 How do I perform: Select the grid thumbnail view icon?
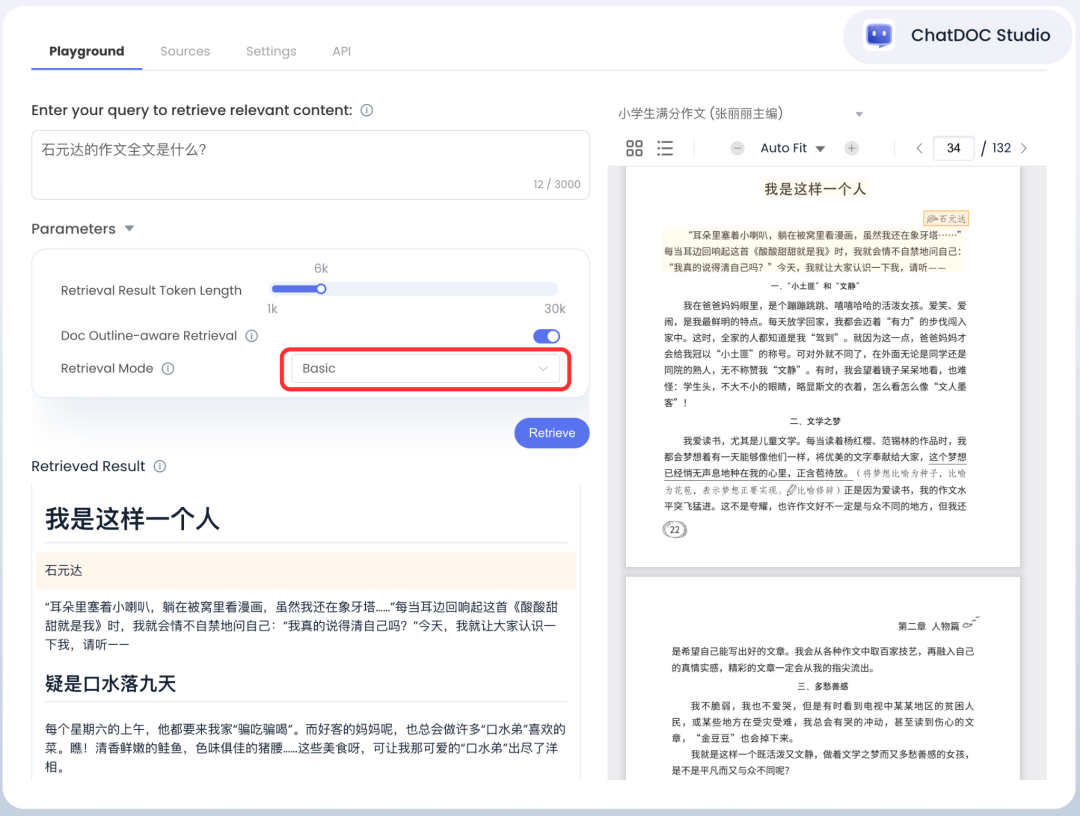point(634,147)
